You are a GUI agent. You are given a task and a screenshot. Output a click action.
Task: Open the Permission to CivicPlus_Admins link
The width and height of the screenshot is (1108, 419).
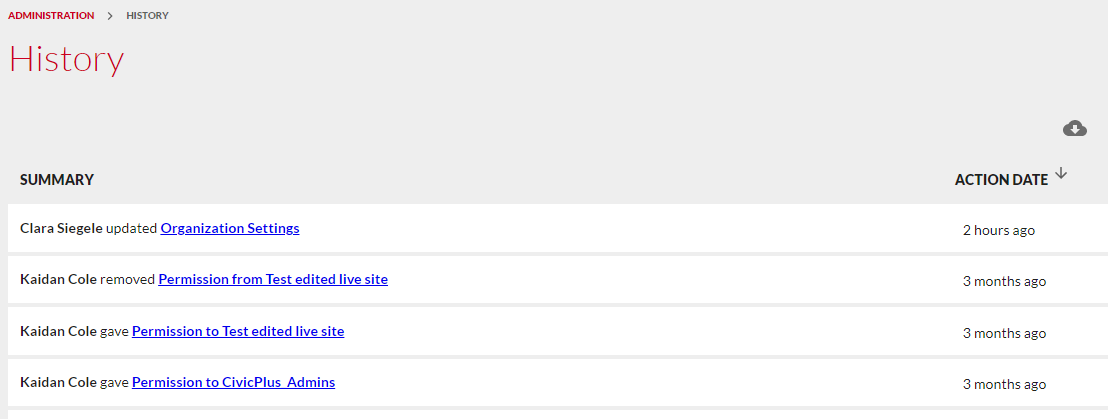[x=233, y=382]
